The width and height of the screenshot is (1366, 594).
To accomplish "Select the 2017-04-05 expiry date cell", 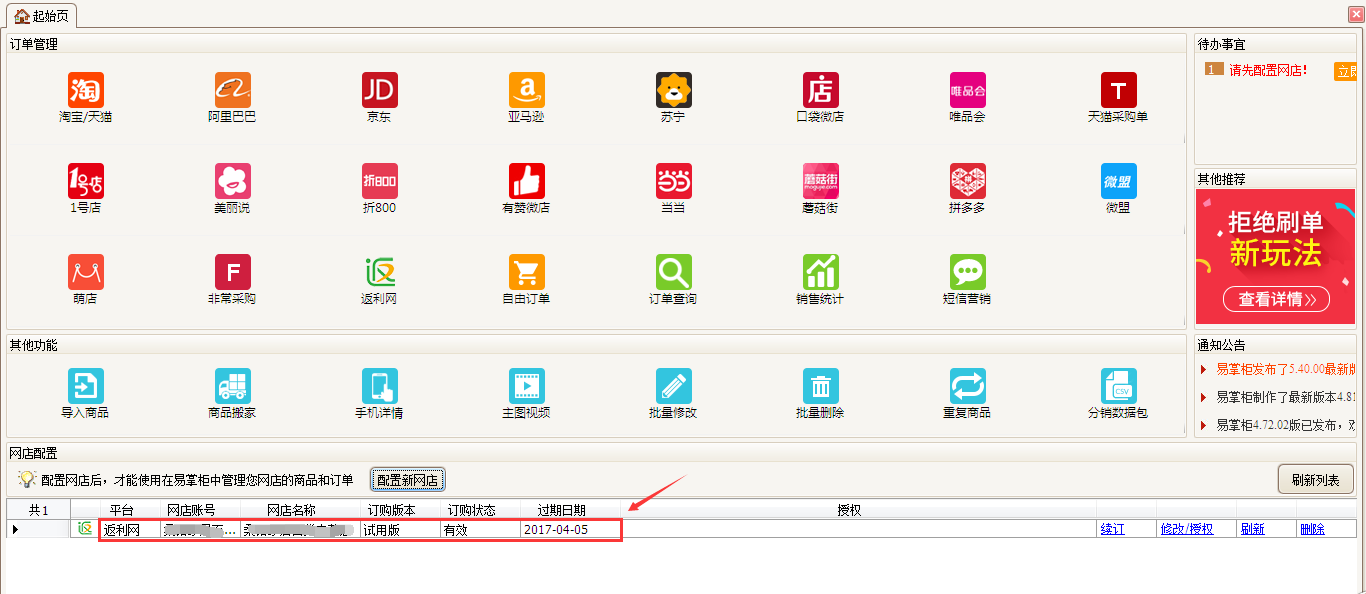I will pyautogui.click(x=570, y=529).
